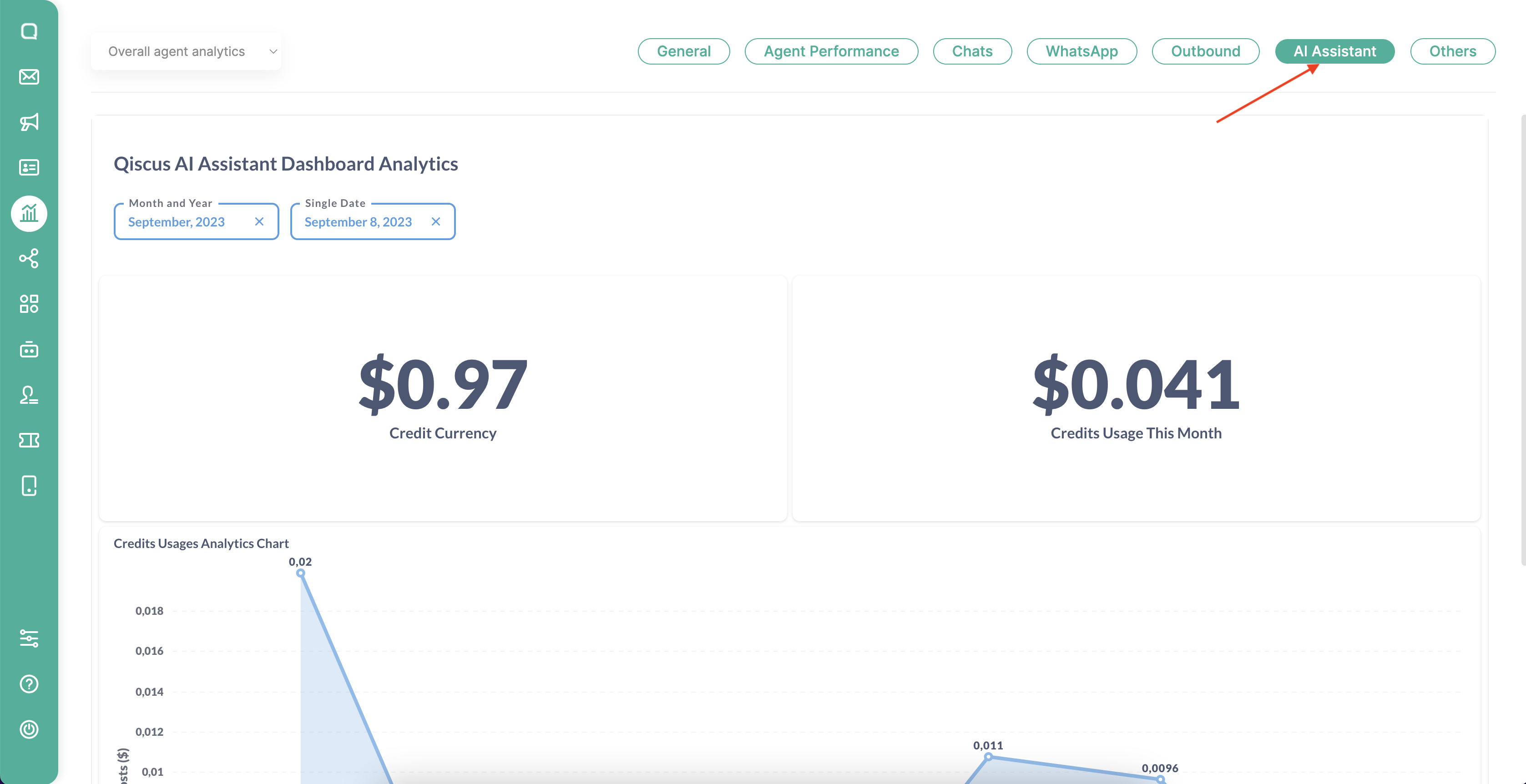Open the chatbot robot sidebar icon
1526x784 pixels.
[x=29, y=349]
